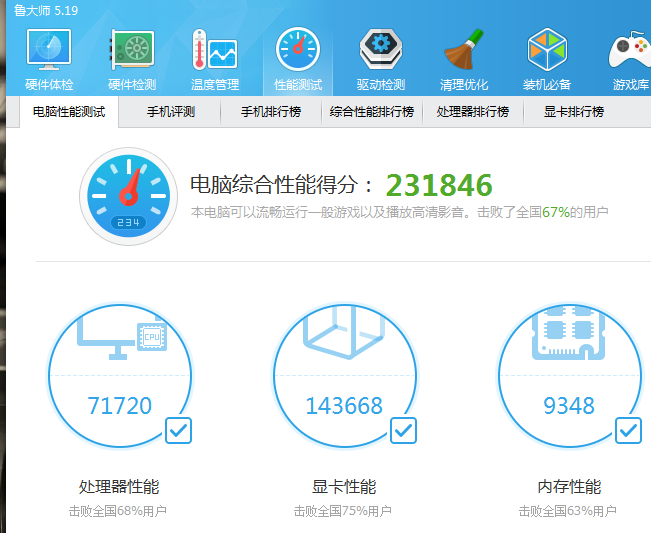Click the 鲁大师 5.19 title text
Screen dimensions: 651x533
click(46, 10)
